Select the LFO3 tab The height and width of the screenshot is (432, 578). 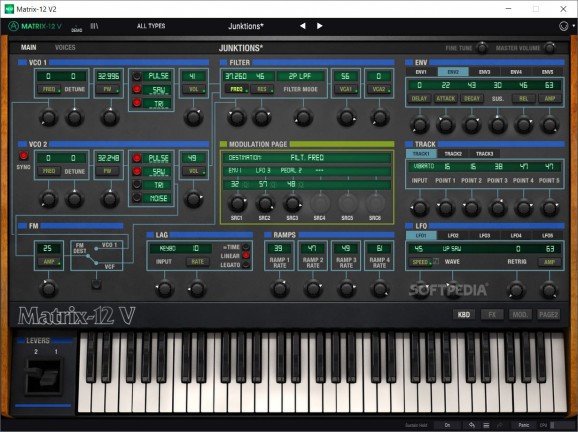[484, 236]
